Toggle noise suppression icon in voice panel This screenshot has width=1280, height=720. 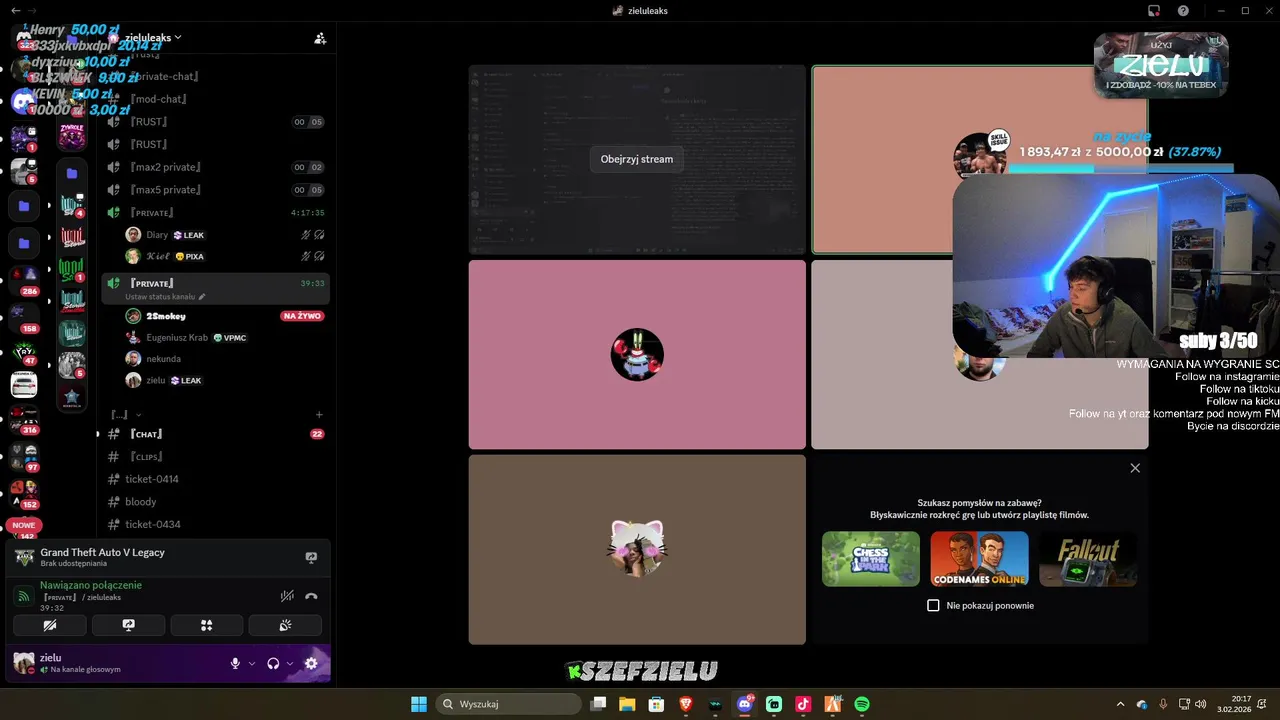287,596
